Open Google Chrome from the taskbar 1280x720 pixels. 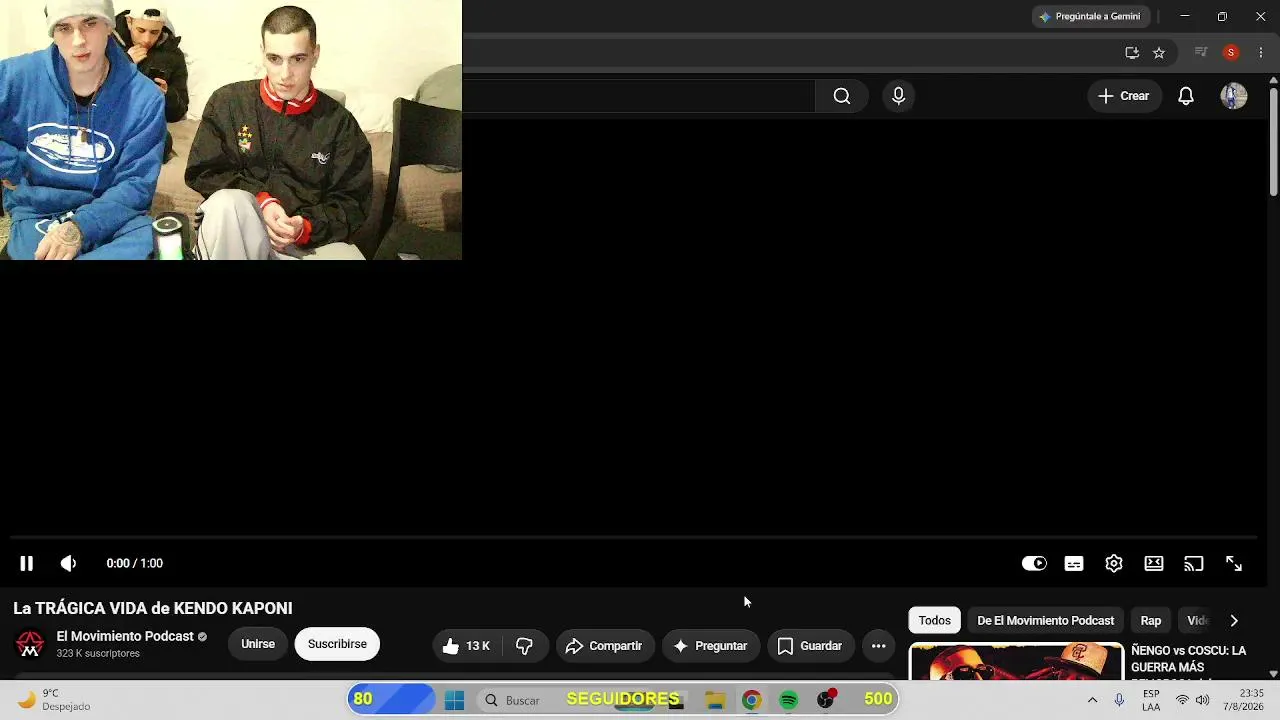click(x=751, y=700)
